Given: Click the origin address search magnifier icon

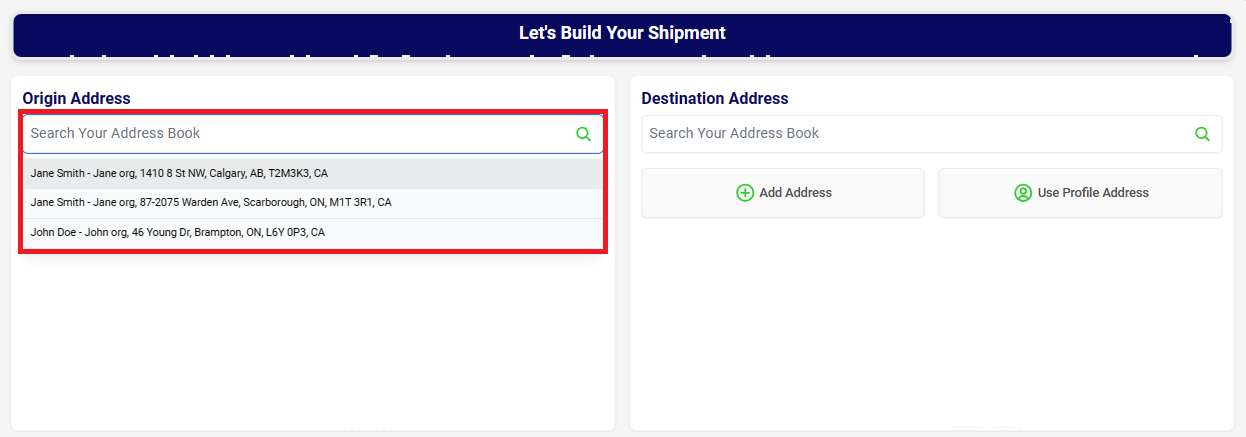Looking at the screenshot, I should [x=583, y=134].
